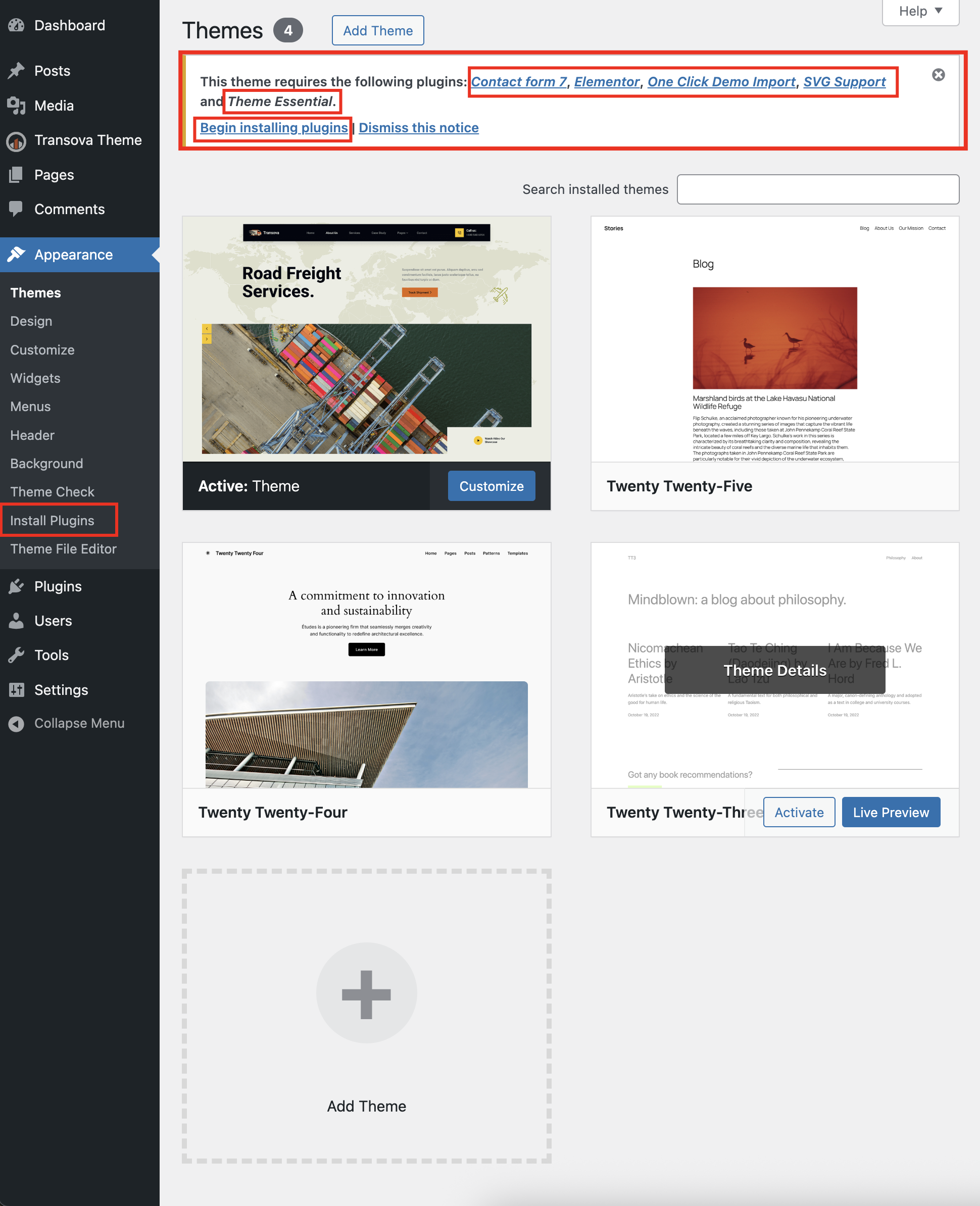Activate the Twenty Twenty-Three theme

798,812
